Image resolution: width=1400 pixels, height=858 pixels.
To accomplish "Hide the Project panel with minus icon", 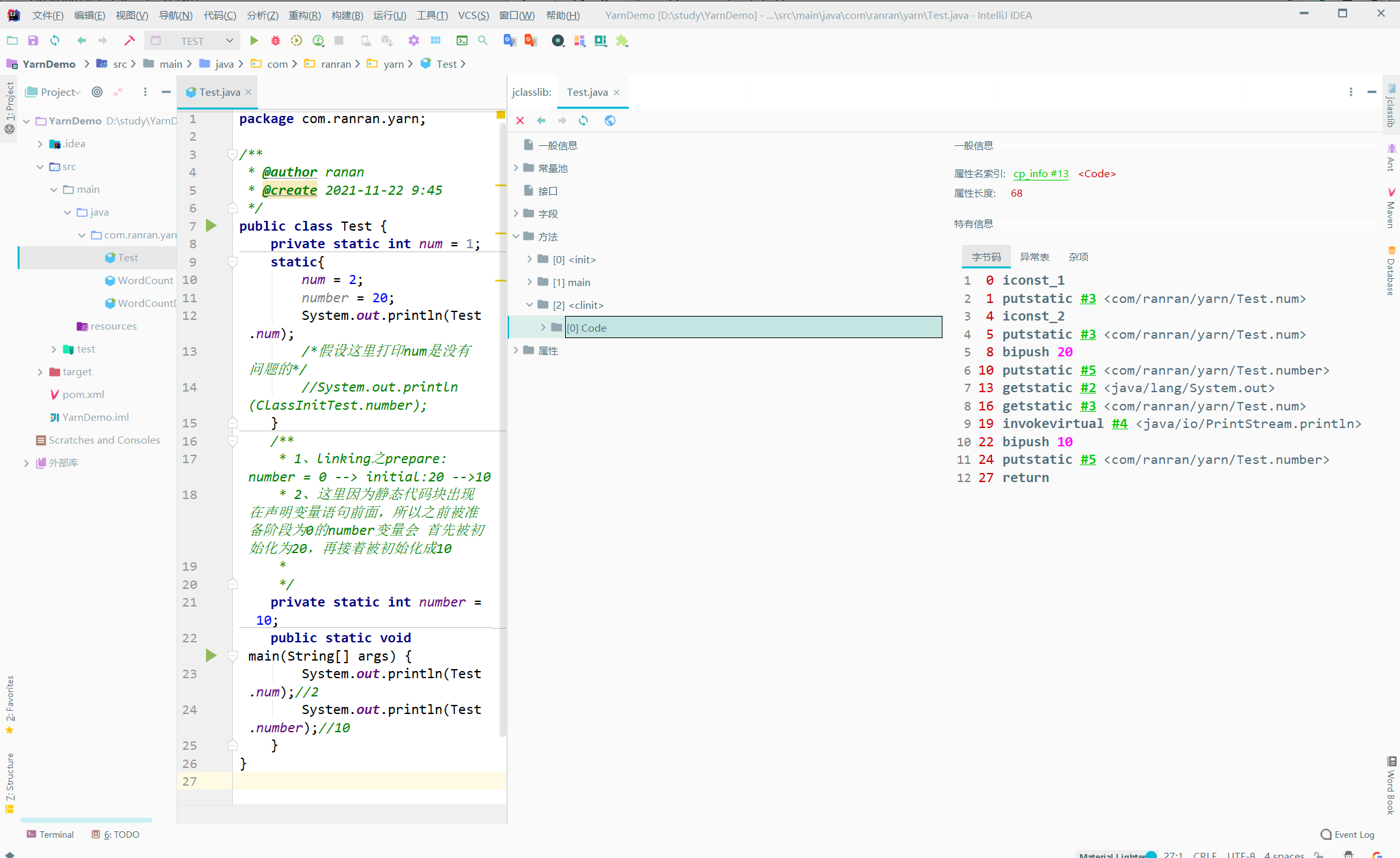I will click(166, 92).
